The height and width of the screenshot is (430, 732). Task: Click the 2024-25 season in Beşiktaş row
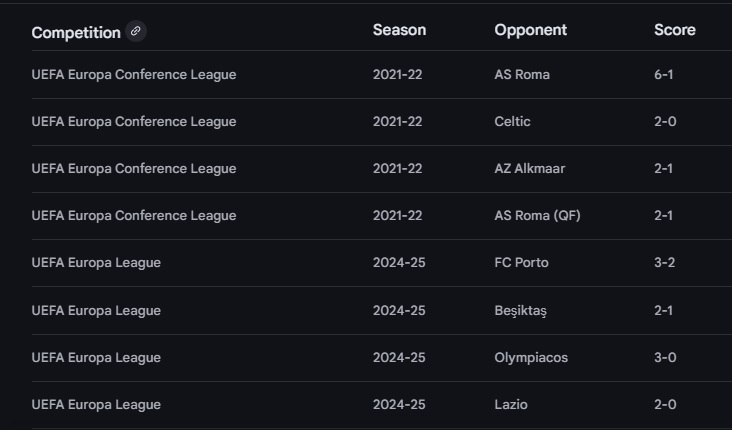pos(399,310)
